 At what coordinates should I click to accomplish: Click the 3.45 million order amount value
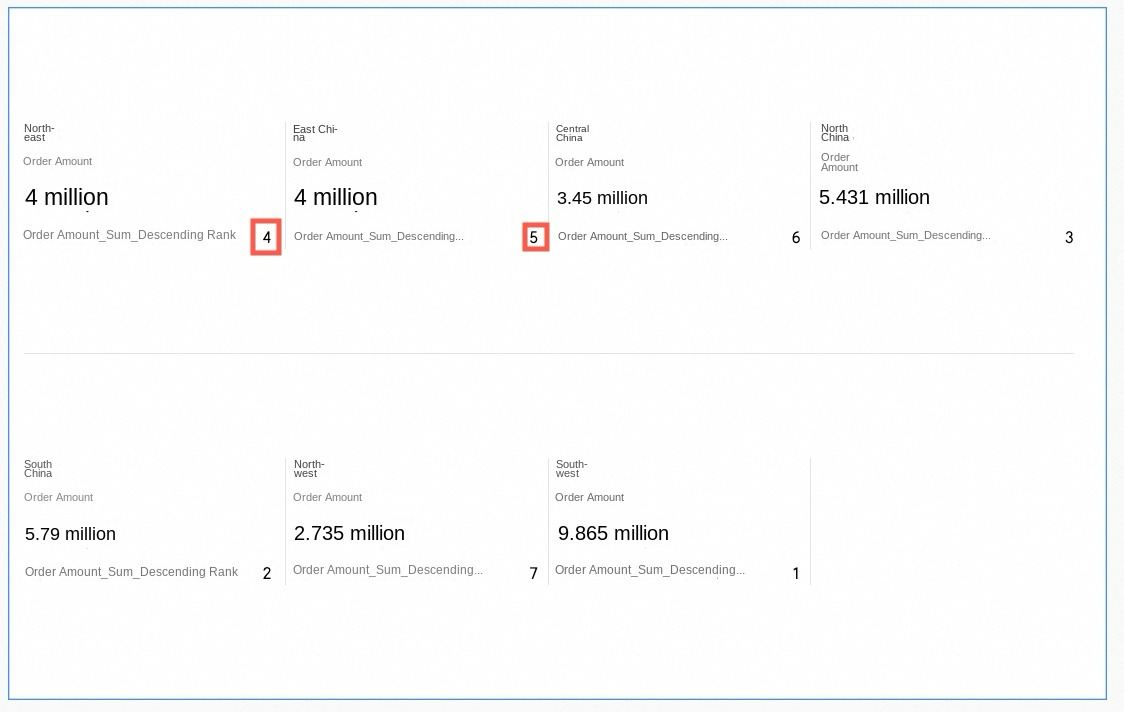coord(602,198)
